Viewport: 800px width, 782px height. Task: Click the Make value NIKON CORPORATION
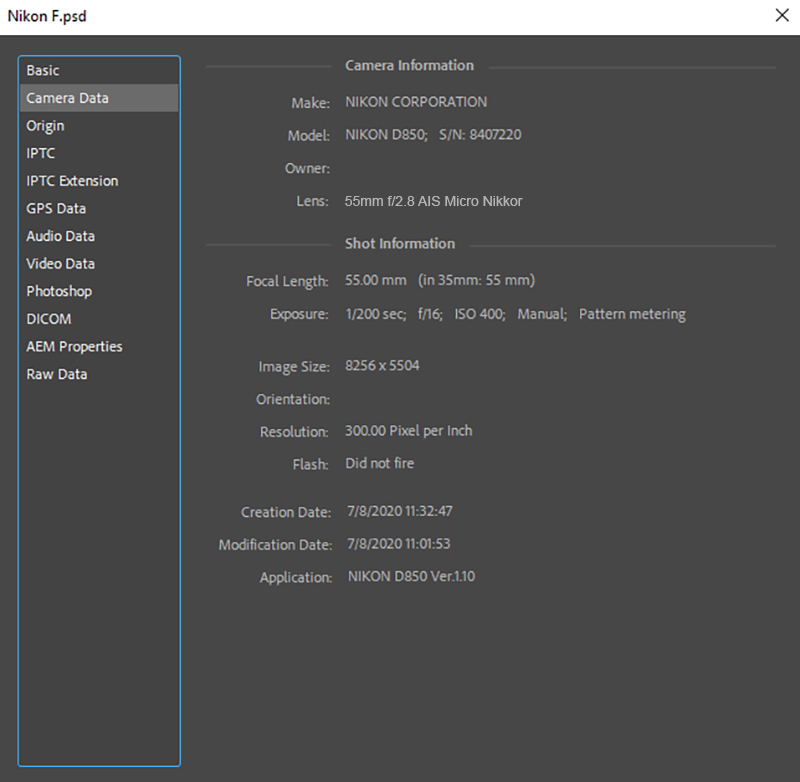click(416, 102)
